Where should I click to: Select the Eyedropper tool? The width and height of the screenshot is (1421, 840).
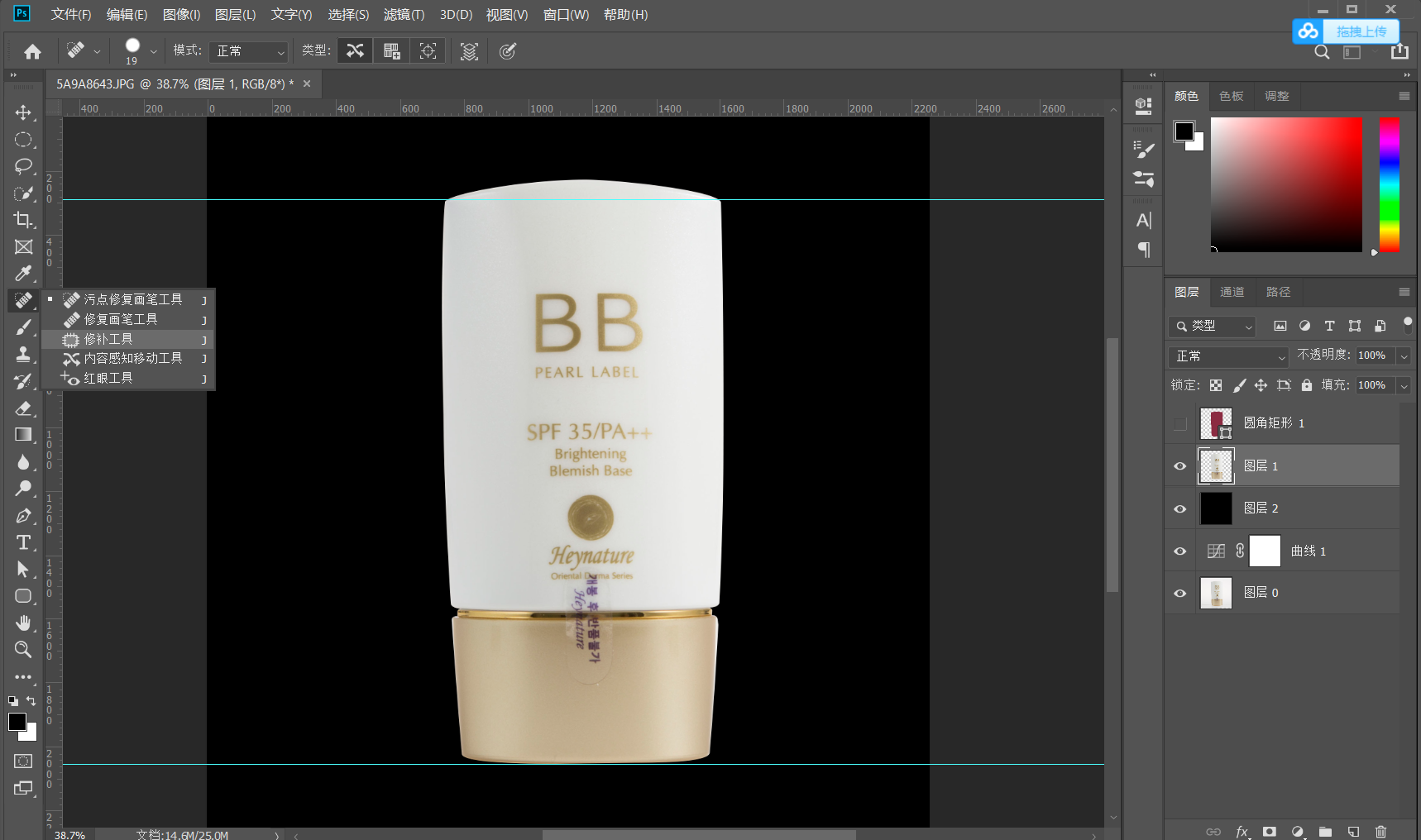pos(23,274)
